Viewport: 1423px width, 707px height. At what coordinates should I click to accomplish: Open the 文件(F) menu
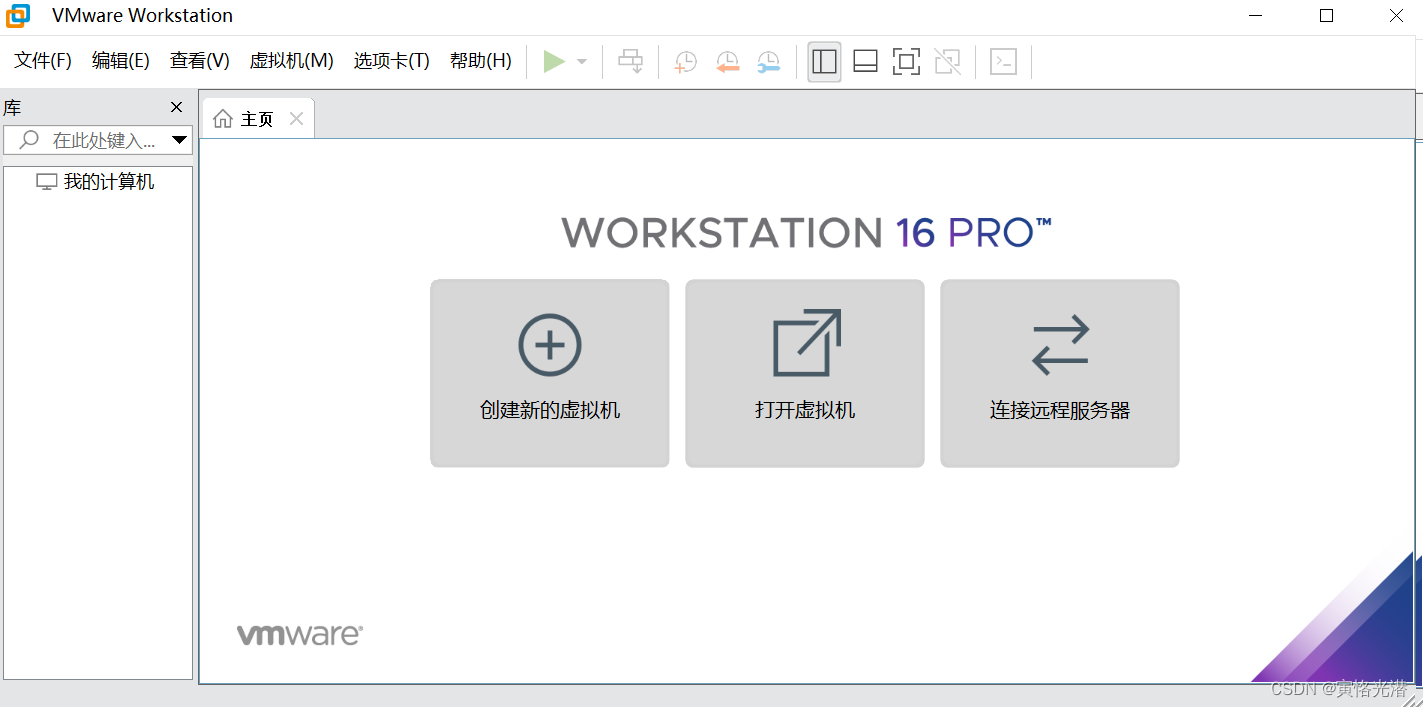[43, 61]
